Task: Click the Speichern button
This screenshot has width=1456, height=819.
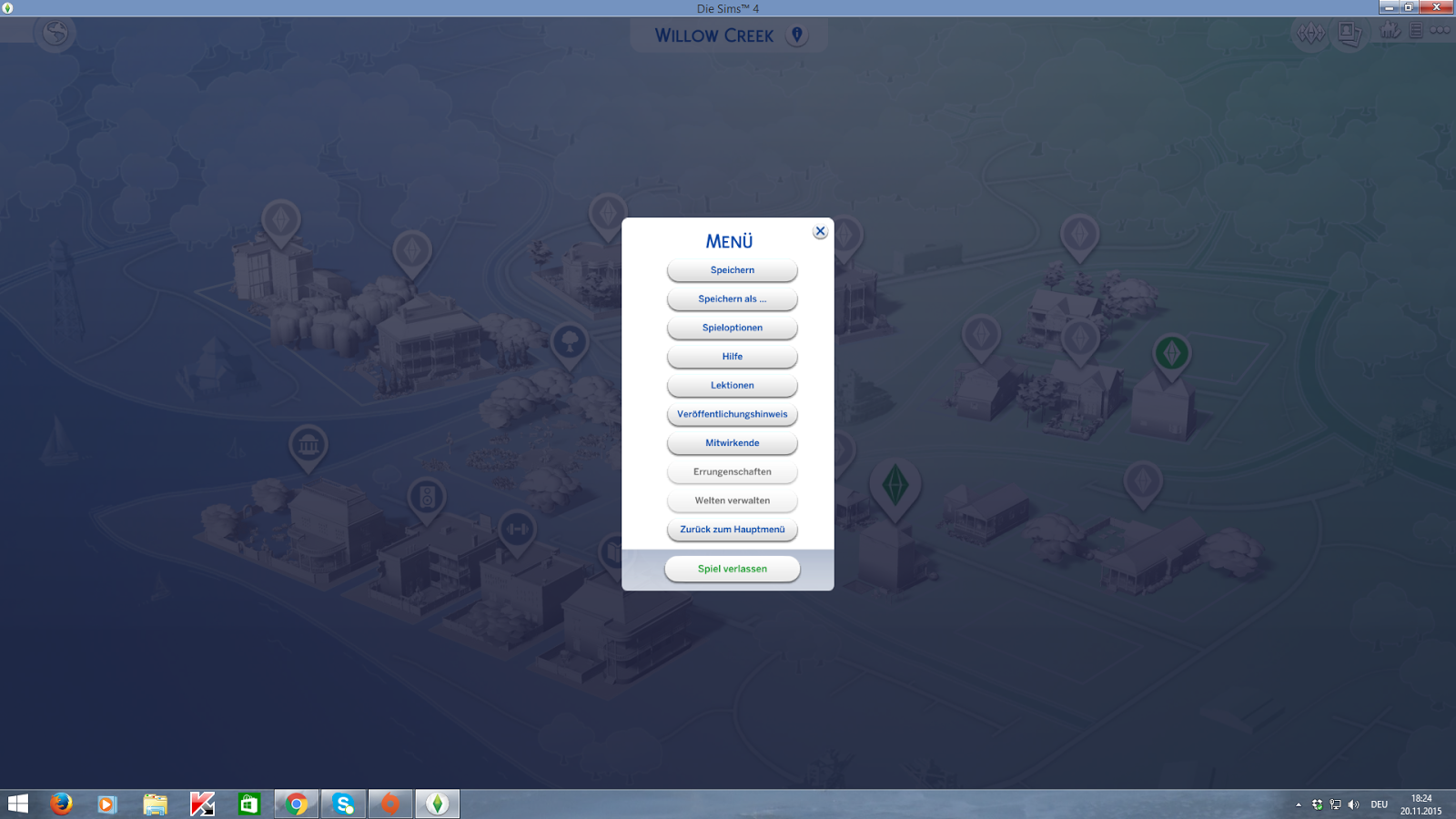Action: tap(732, 270)
